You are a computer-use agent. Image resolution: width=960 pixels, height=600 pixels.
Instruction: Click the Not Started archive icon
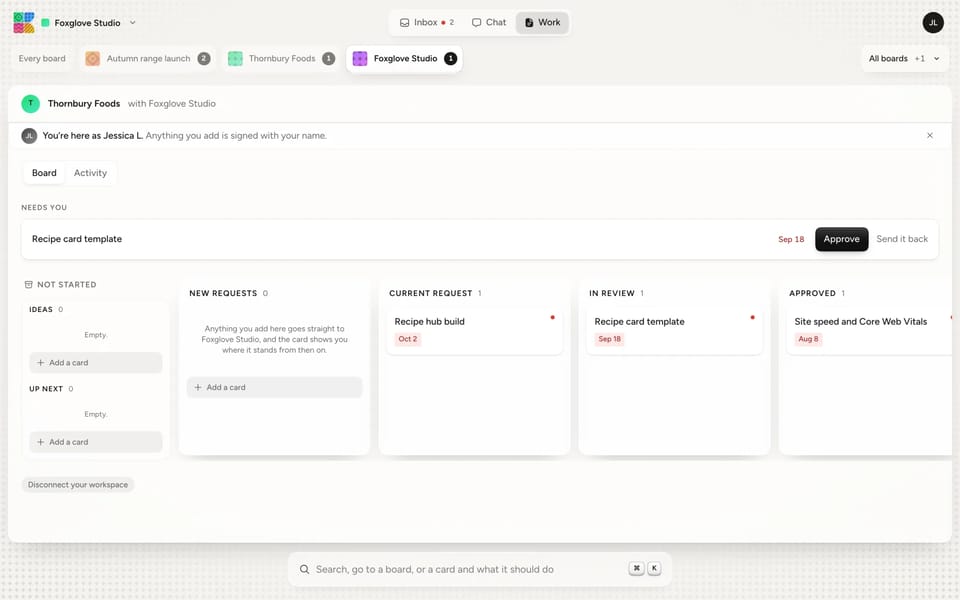pyautogui.click(x=28, y=285)
